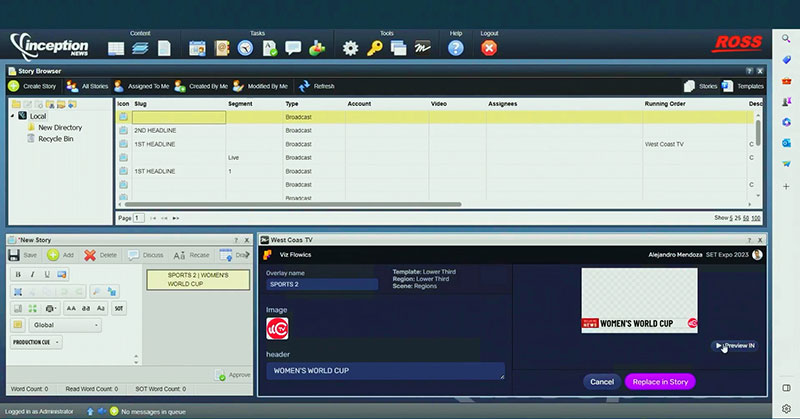Toggle bold formatting
Image resolution: width=800 pixels, height=419 pixels.
pyautogui.click(x=18, y=275)
